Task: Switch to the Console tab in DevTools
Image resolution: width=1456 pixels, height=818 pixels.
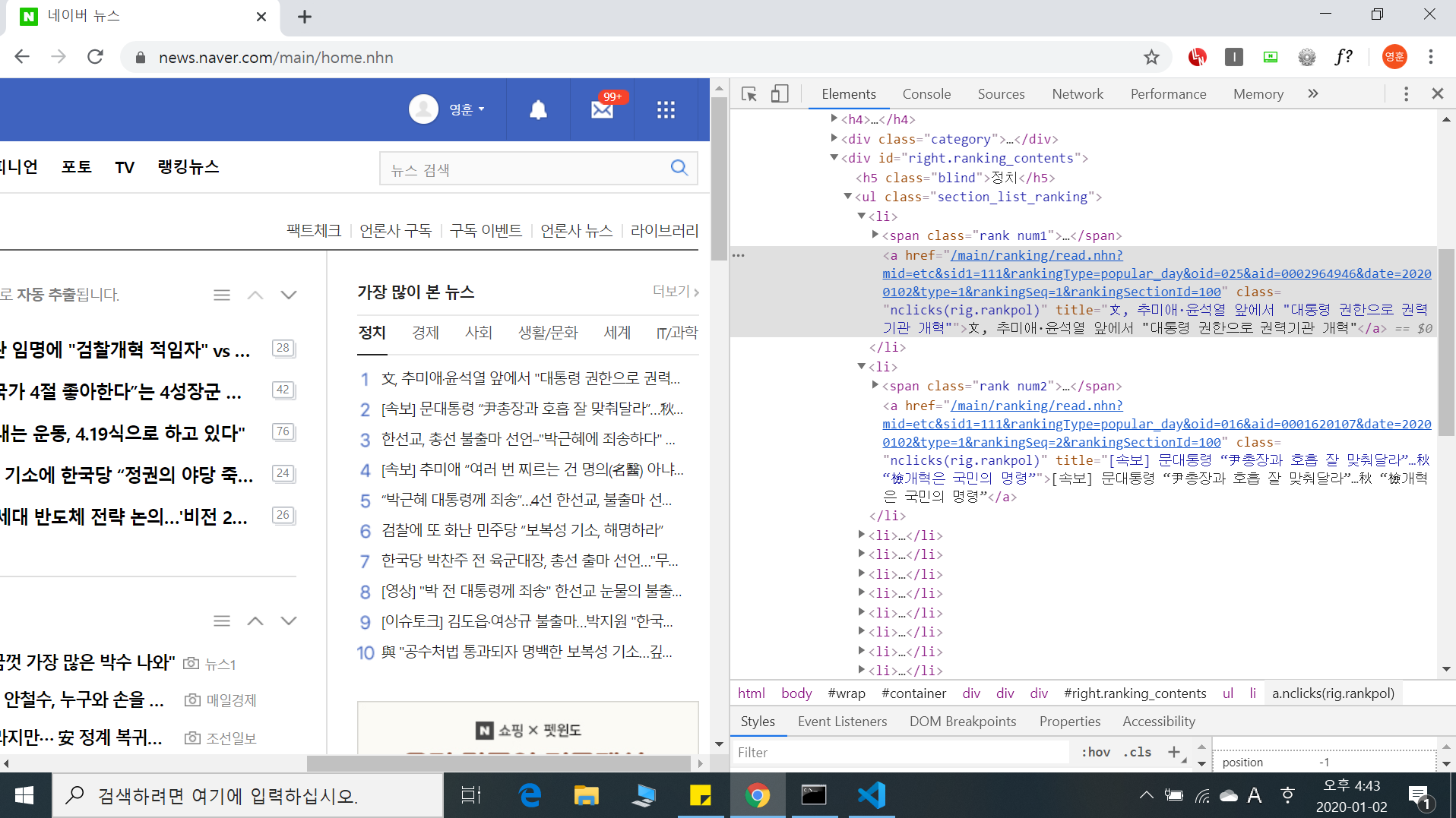Action: (x=926, y=93)
